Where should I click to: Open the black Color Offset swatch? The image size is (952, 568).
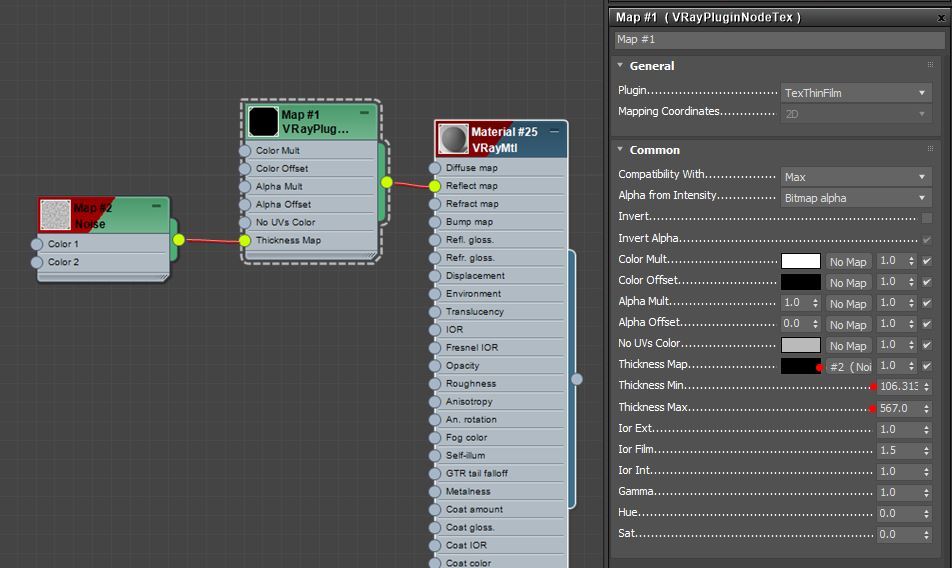click(x=801, y=282)
